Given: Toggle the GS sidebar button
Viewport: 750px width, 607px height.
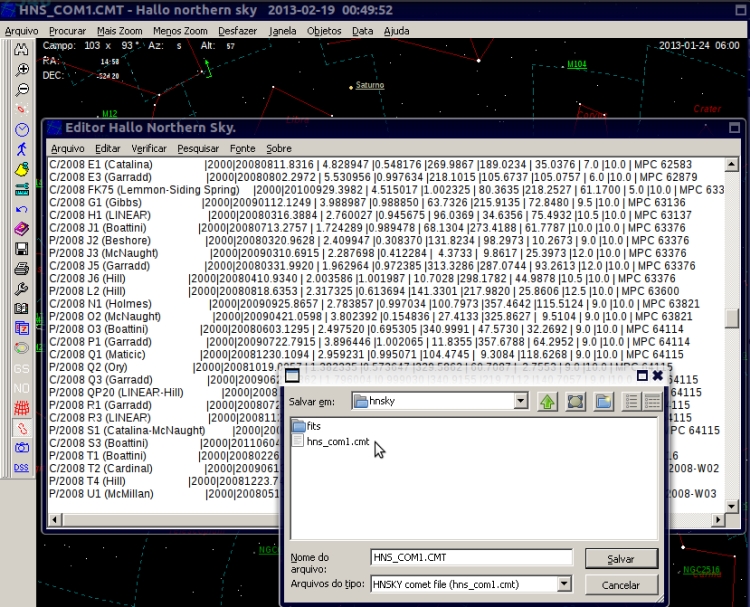Looking at the screenshot, I should [x=22, y=368].
